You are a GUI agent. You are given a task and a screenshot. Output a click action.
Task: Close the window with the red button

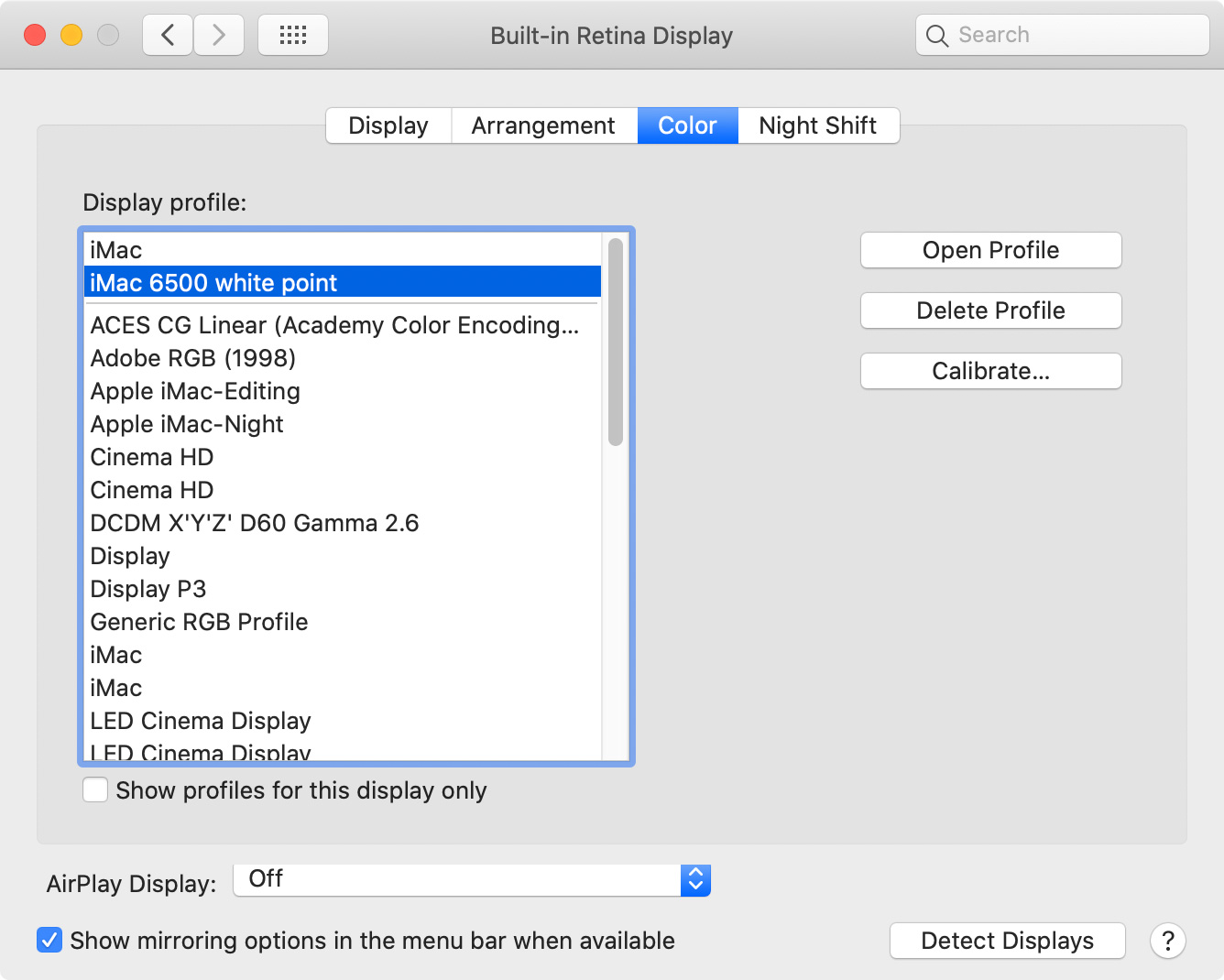(35, 36)
